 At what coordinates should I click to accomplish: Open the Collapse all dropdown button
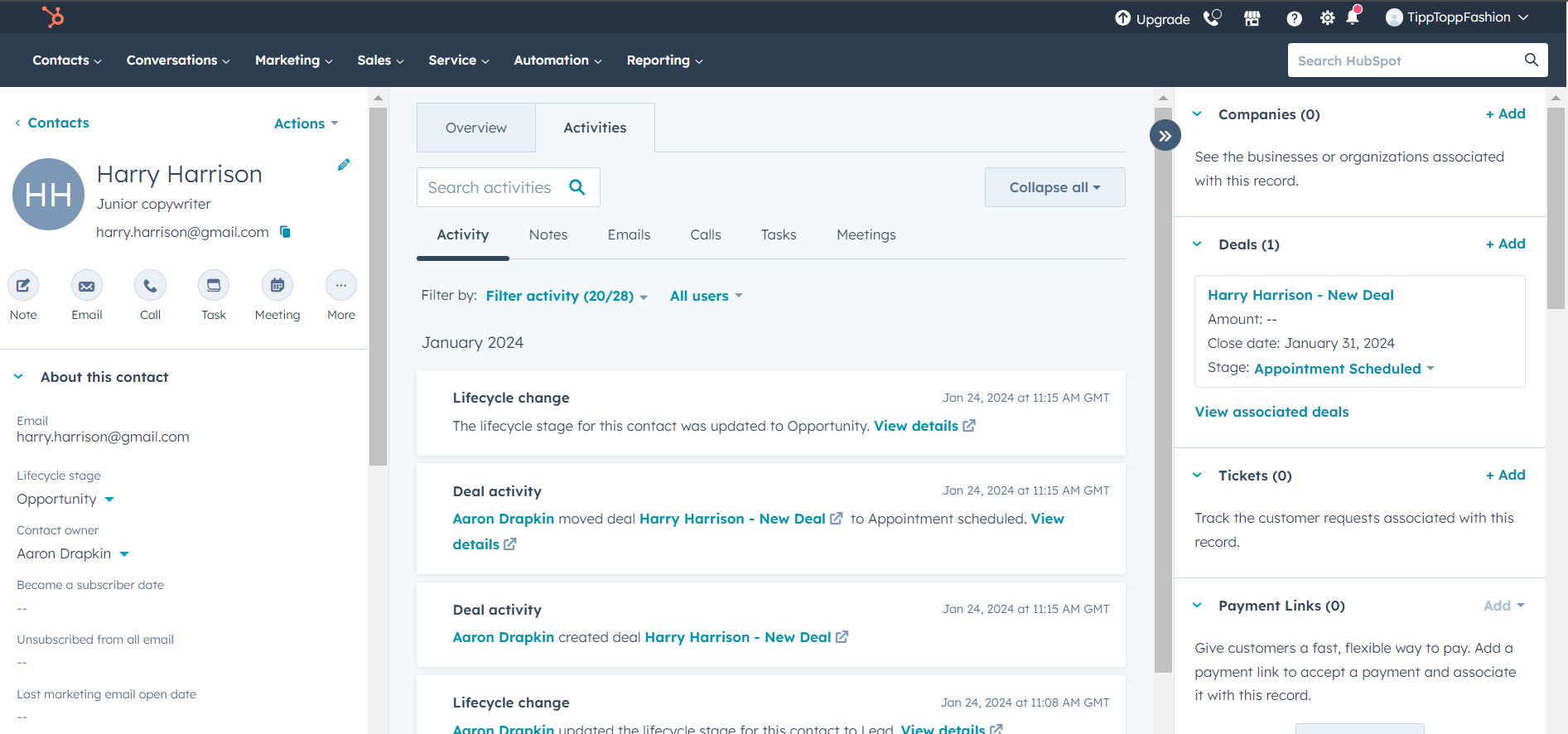(x=1054, y=187)
